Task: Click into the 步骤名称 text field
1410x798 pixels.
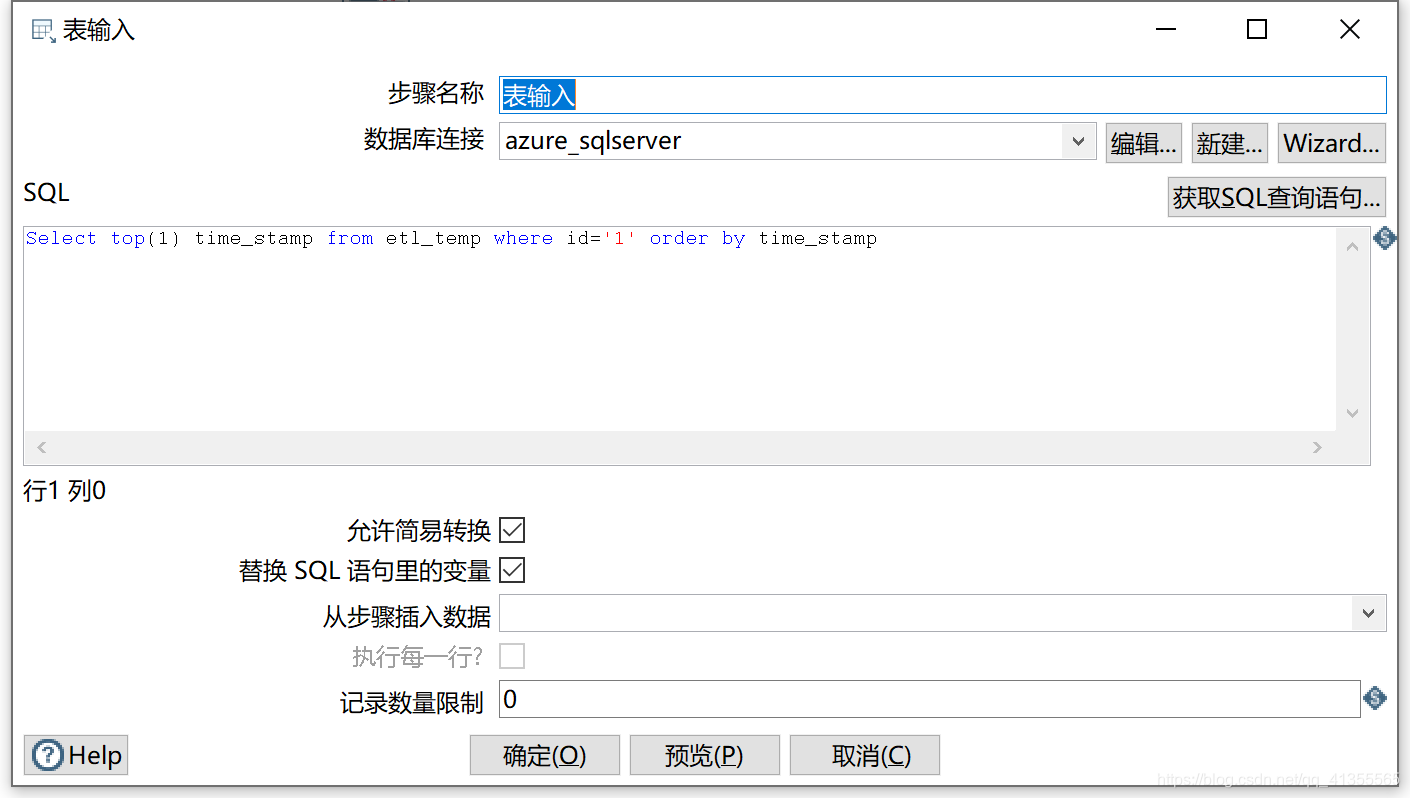Action: pos(943,95)
